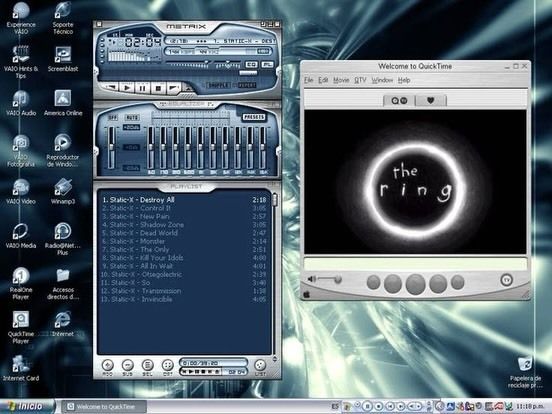Open the Help menu in QuickTime
Screen dimensions: 552x414
404,80
